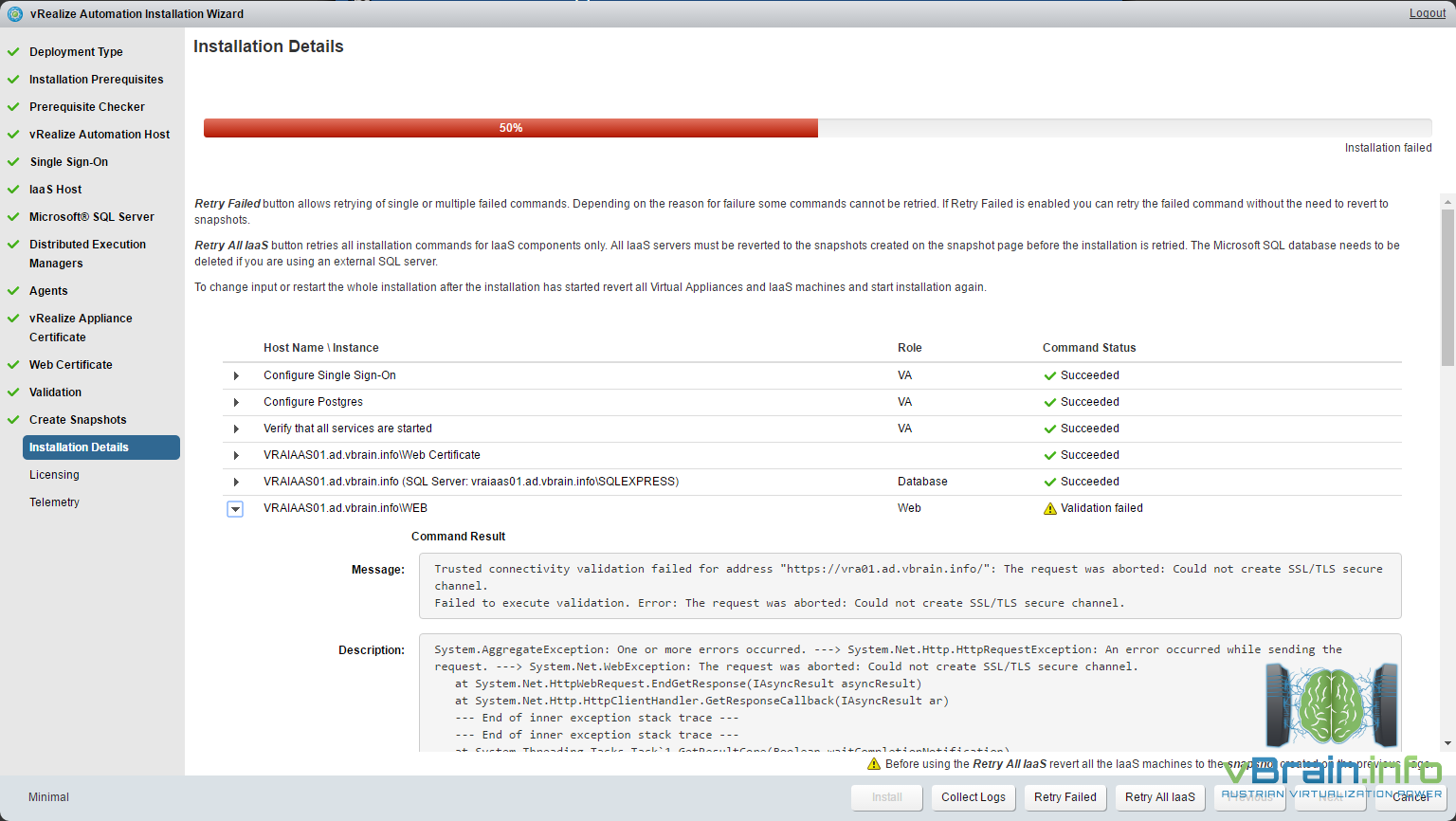The width and height of the screenshot is (1456, 821).
Task: Open the Agents step
Action: [48, 291]
